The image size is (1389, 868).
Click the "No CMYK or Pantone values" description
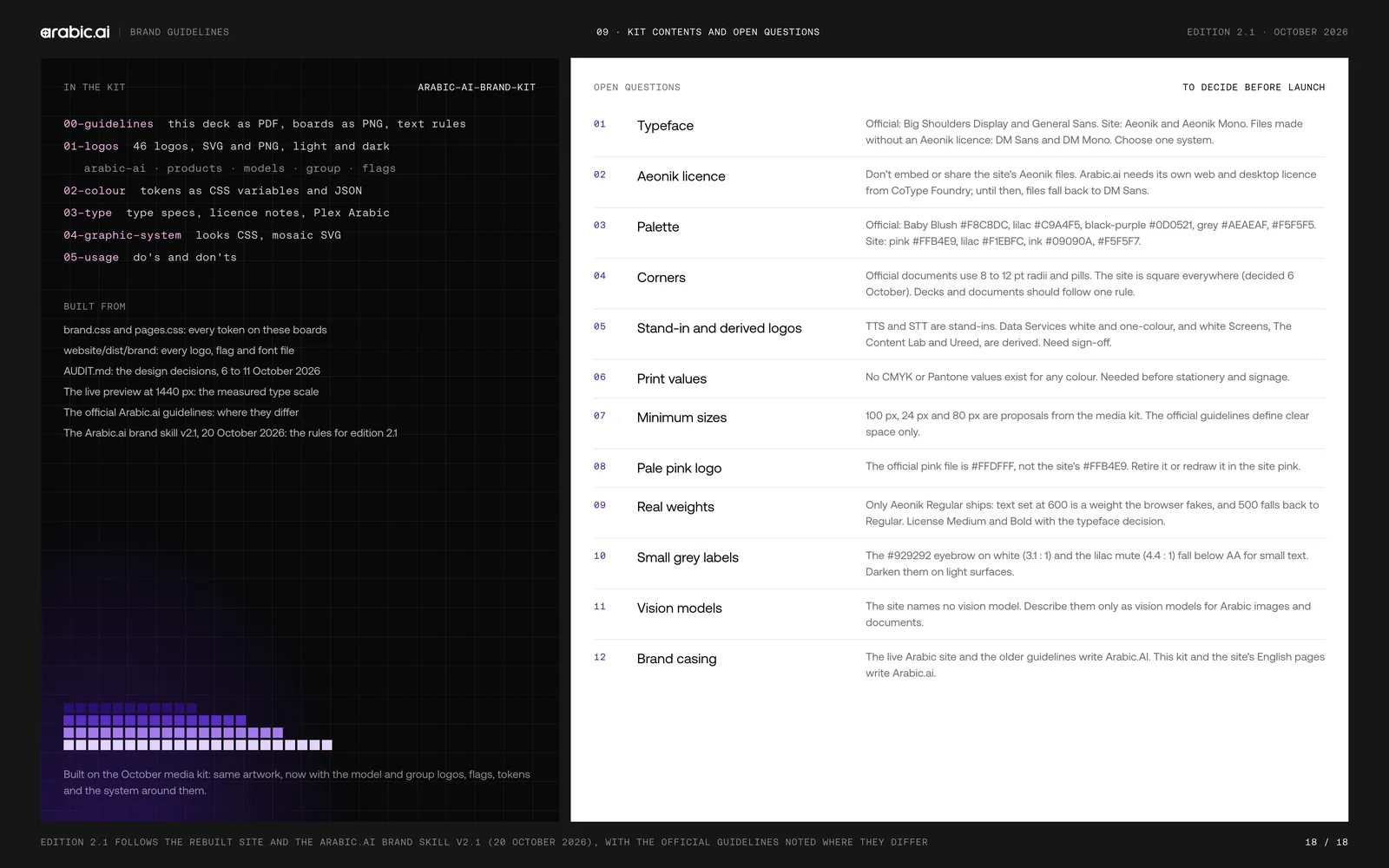point(1077,378)
